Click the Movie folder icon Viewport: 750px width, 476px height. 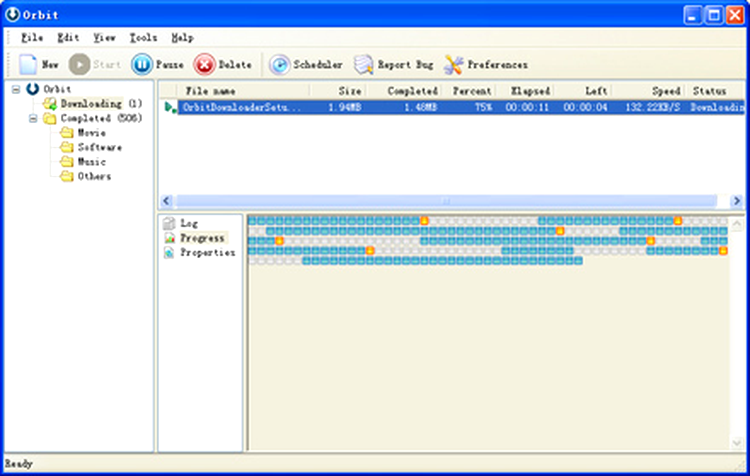click(x=67, y=133)
